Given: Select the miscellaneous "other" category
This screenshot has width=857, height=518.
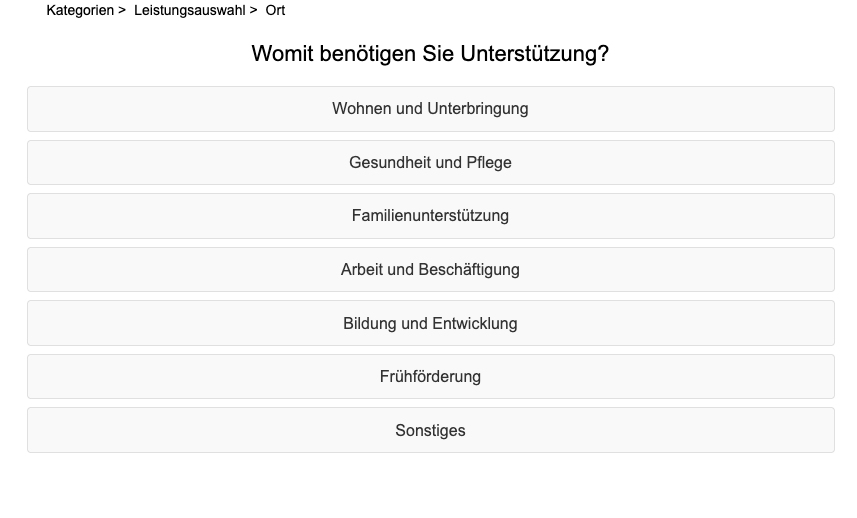Looking at the screenshot, I should click(430, 431).
